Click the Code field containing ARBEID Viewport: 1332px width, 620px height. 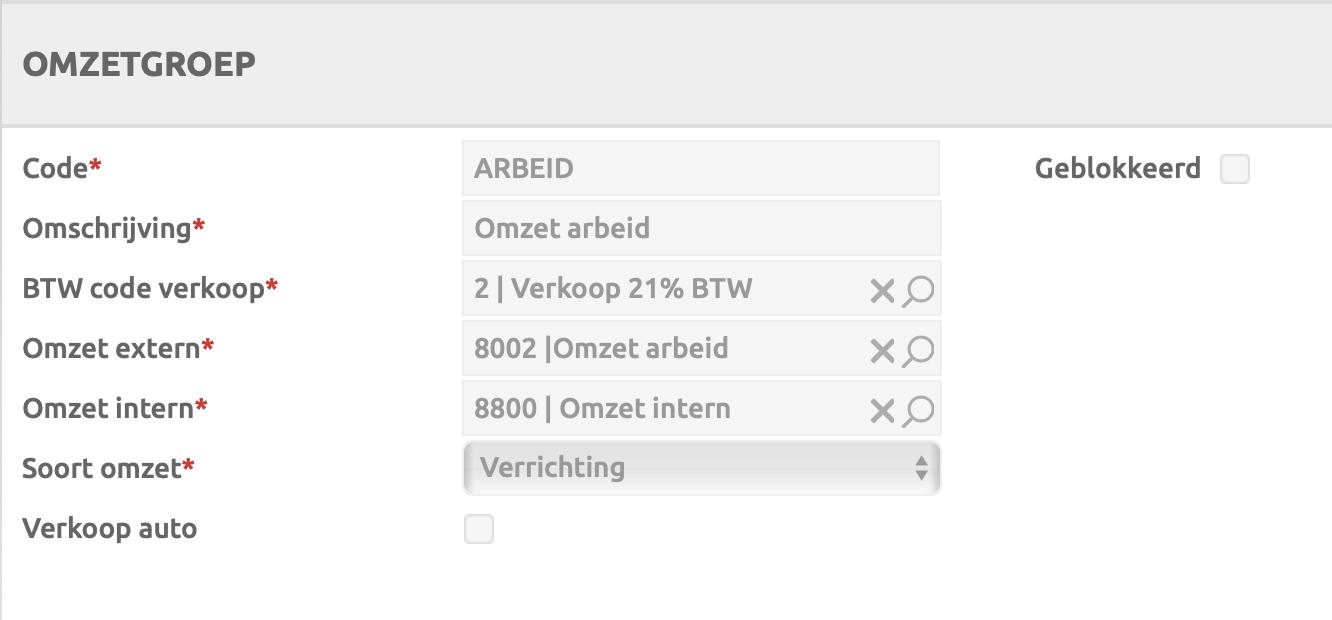[x=700, y=168]
